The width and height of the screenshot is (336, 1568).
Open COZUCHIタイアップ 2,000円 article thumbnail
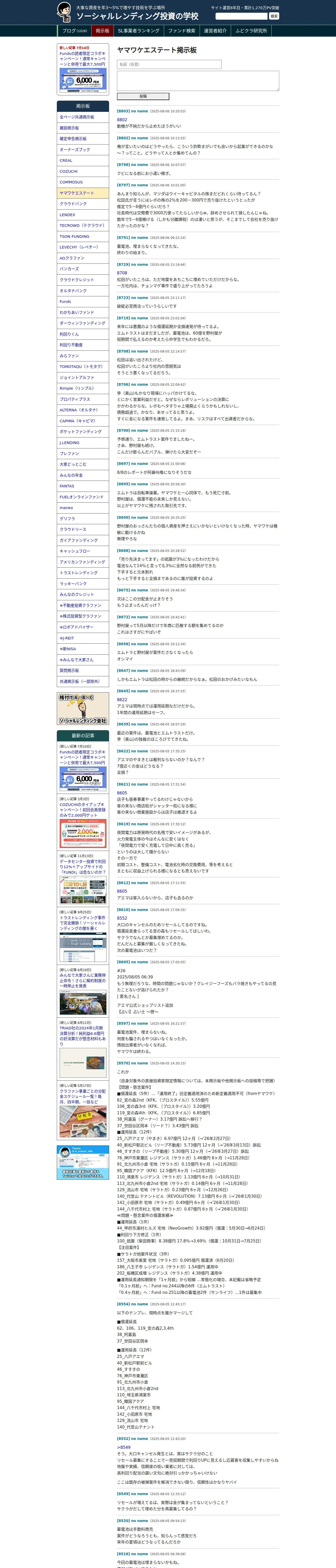tap(83, 833)
